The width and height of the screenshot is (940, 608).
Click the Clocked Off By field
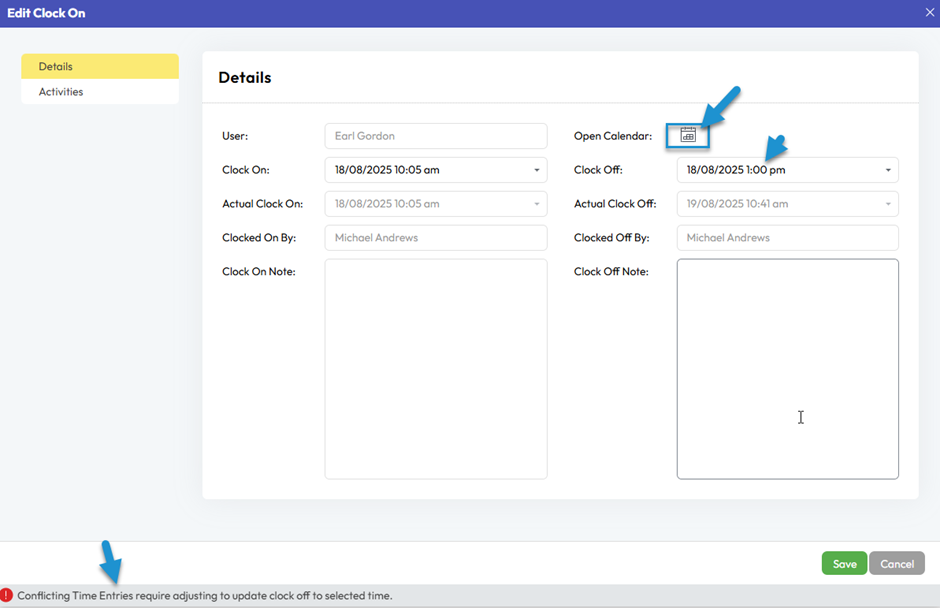[787, 238]
